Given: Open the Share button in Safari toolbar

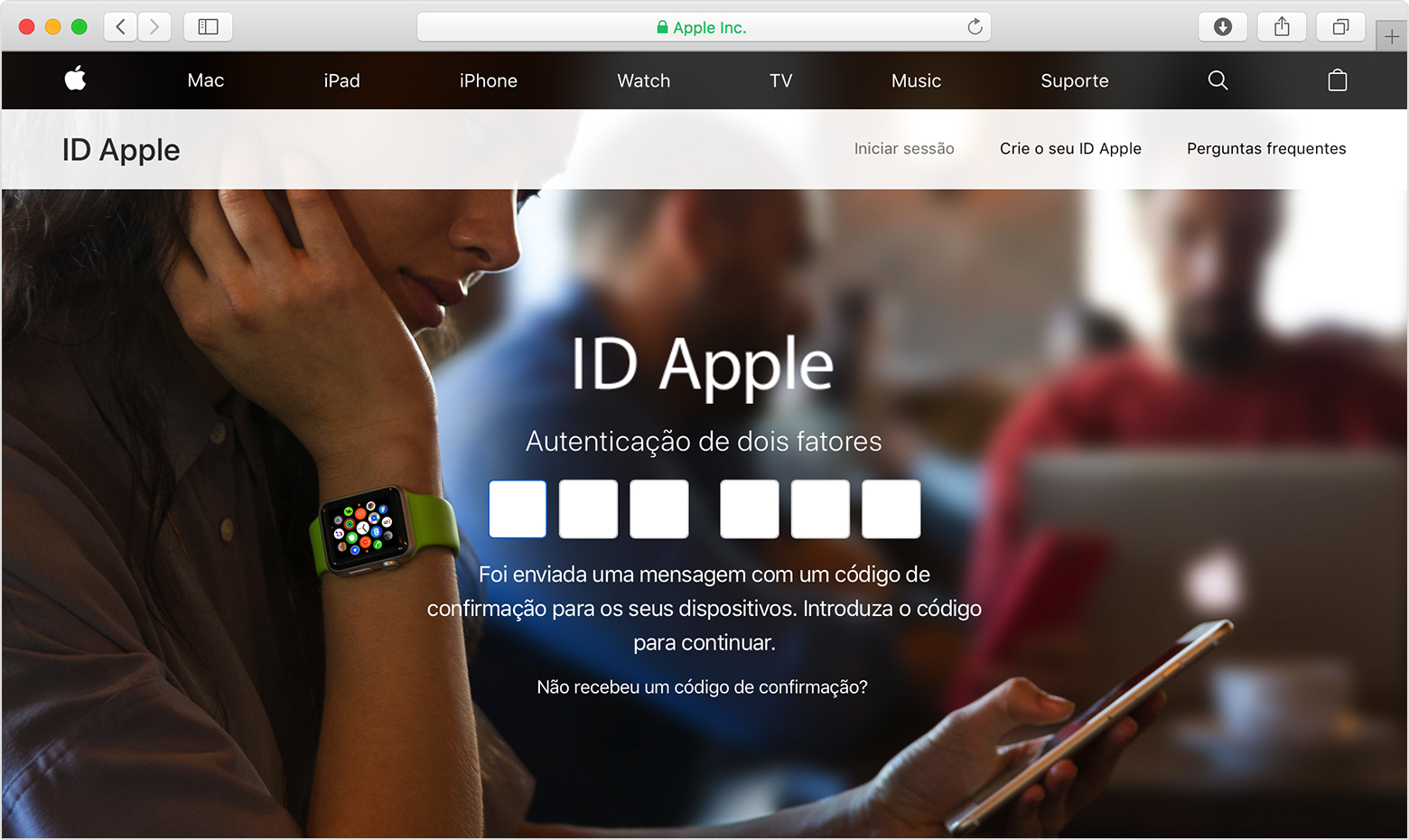Looking at the screenshot, I should (x=1282, y=27).
